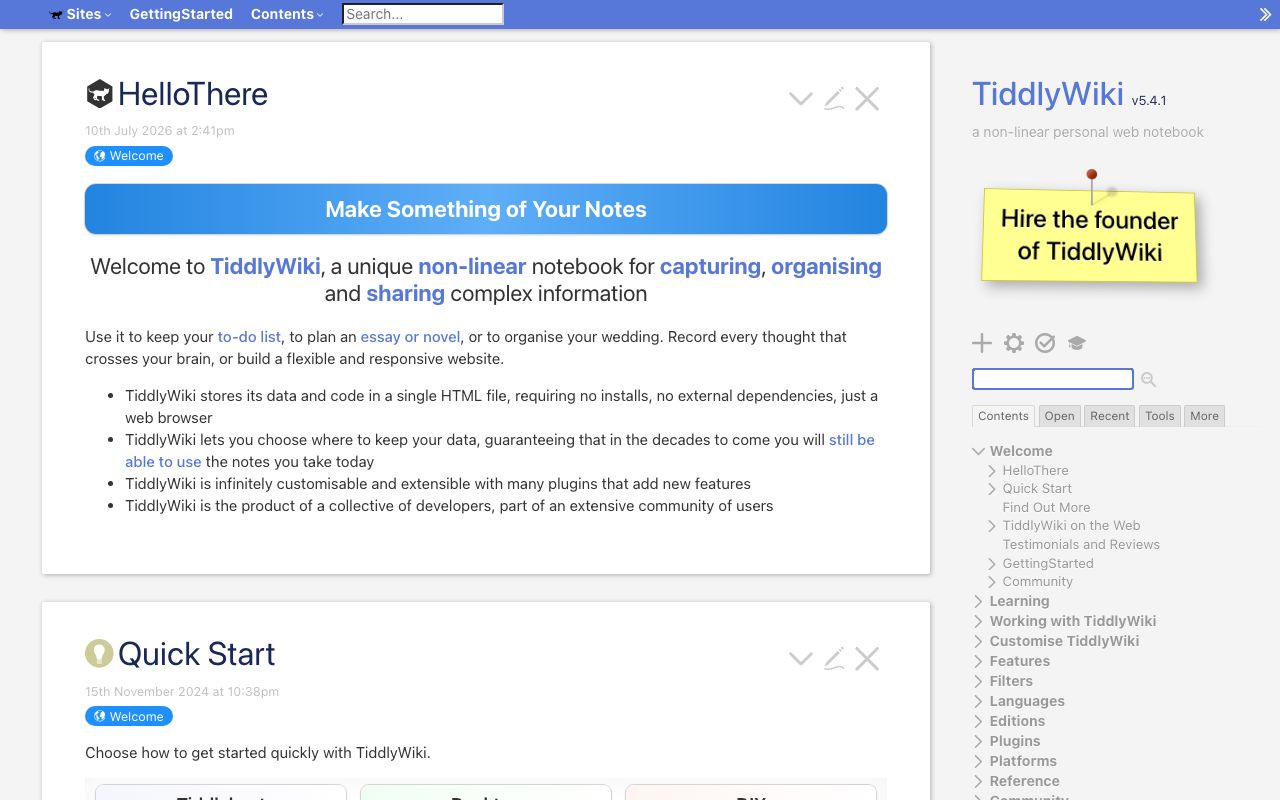Screen dimensions: 1280x800
Task: Expand the Filters section chevron
Action: pyautogui.click(x=979, y=681)
